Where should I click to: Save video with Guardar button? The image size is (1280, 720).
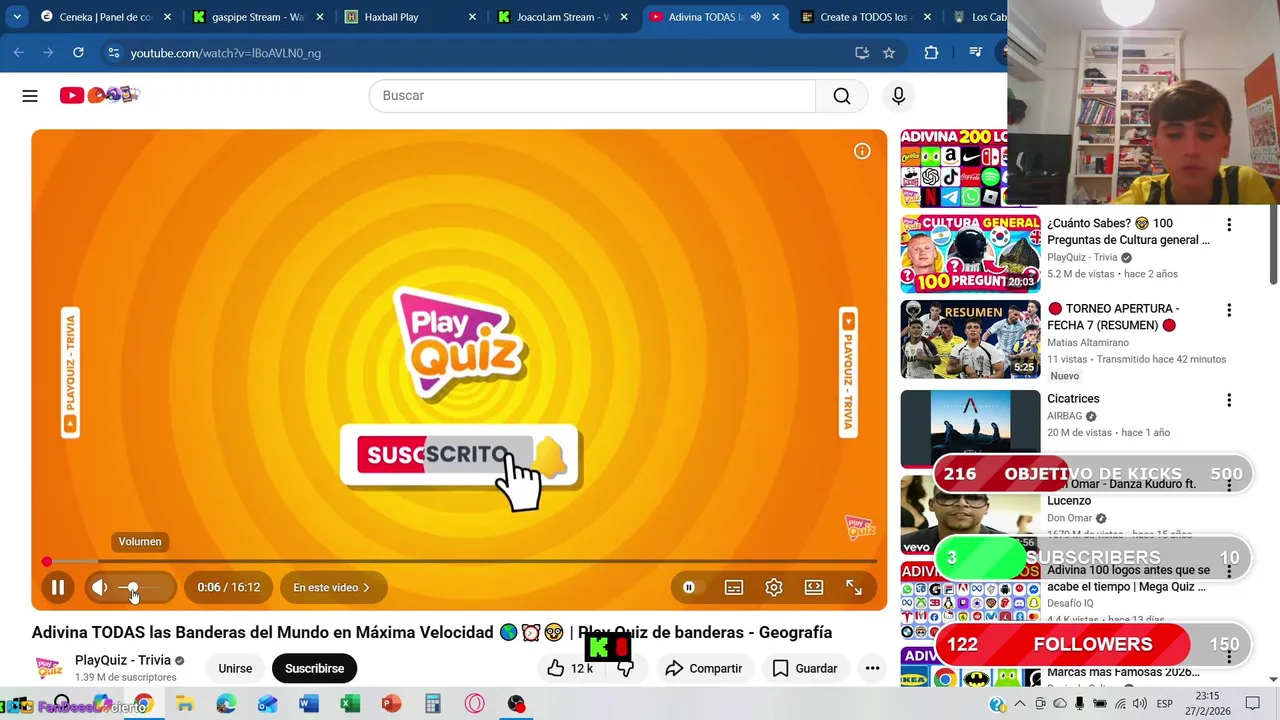point(805,668)
